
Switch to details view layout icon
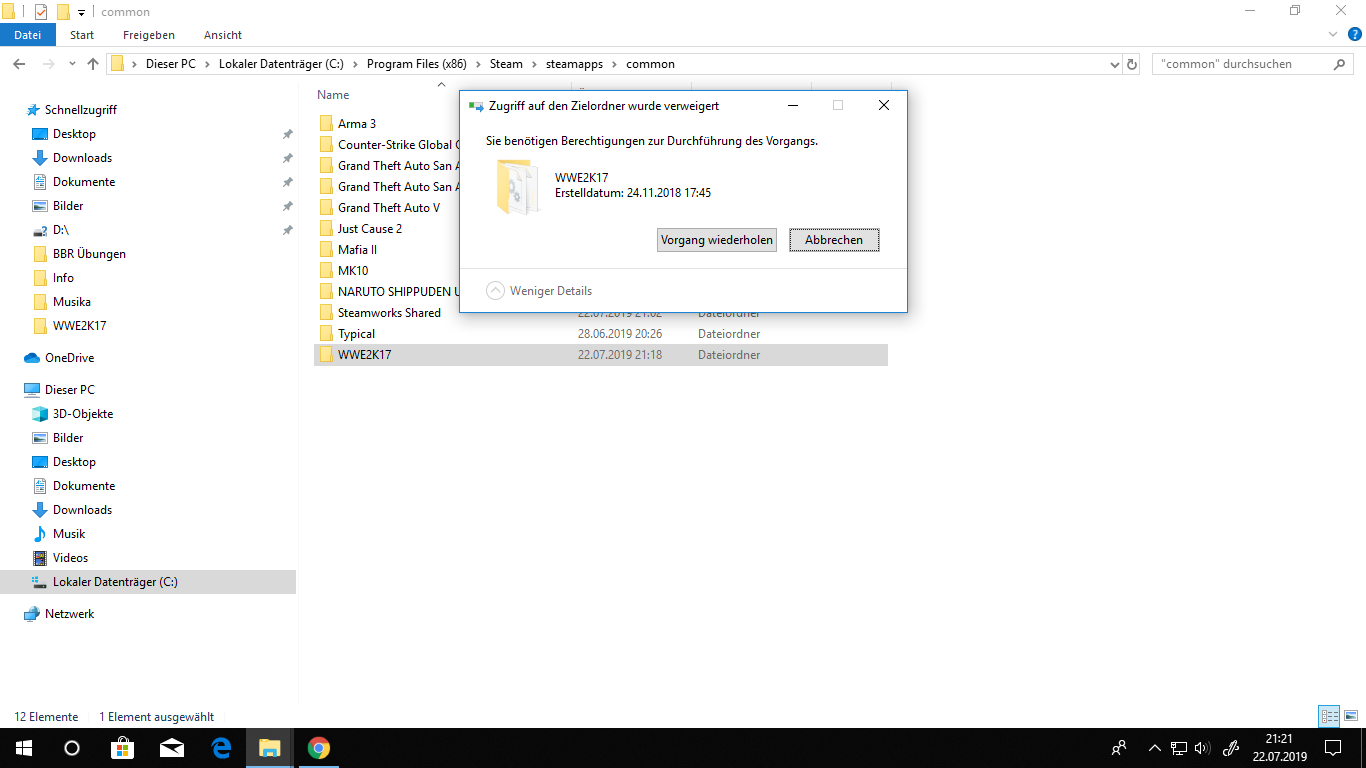pyautogui.click(x=1329, y=716)
